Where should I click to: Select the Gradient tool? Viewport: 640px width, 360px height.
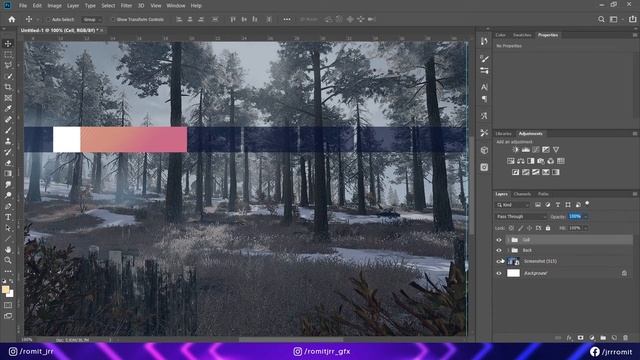[8, 173]
